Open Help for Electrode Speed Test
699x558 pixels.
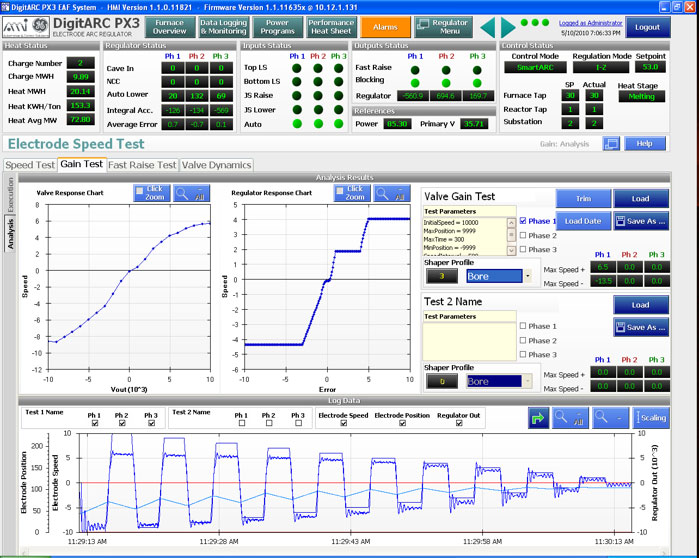[645, 144]
